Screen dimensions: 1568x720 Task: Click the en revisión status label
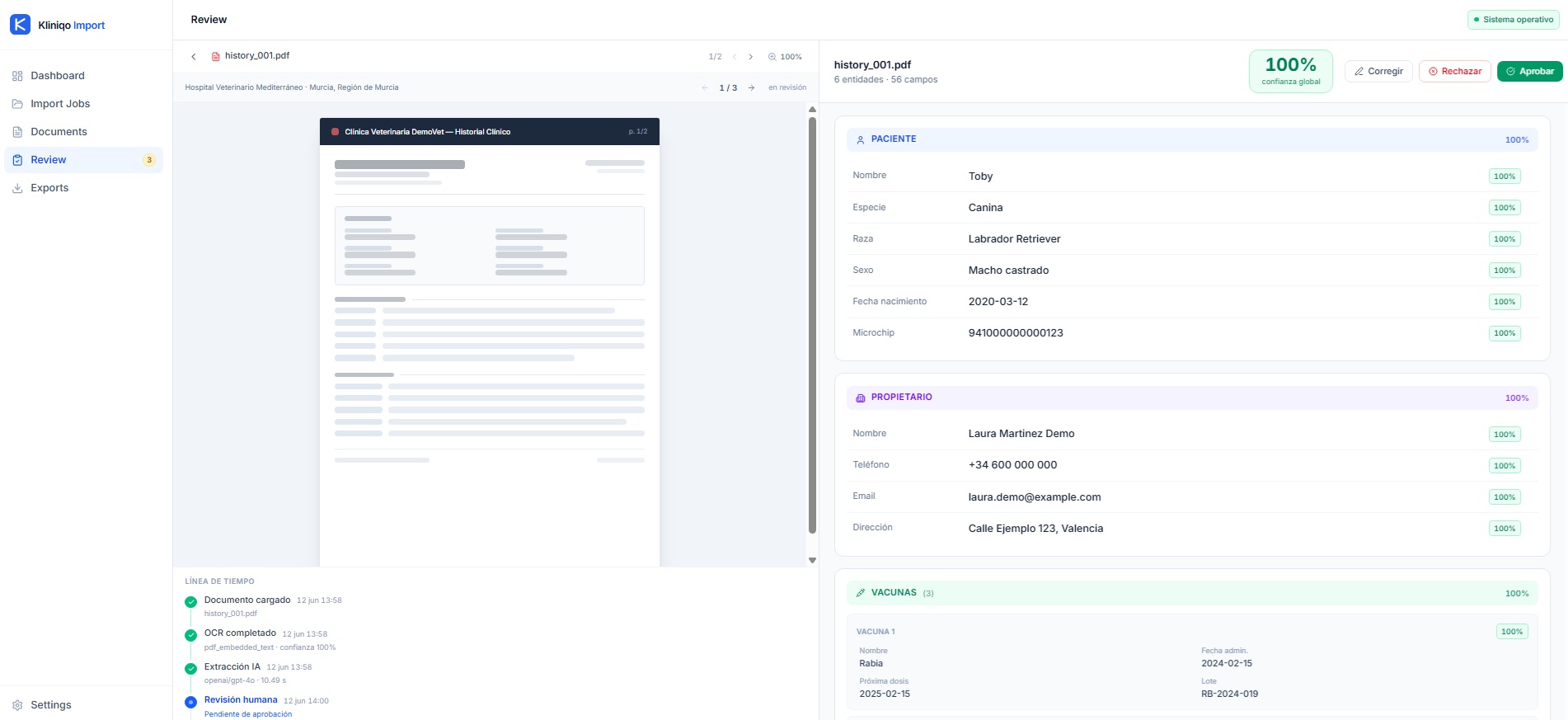787,87
